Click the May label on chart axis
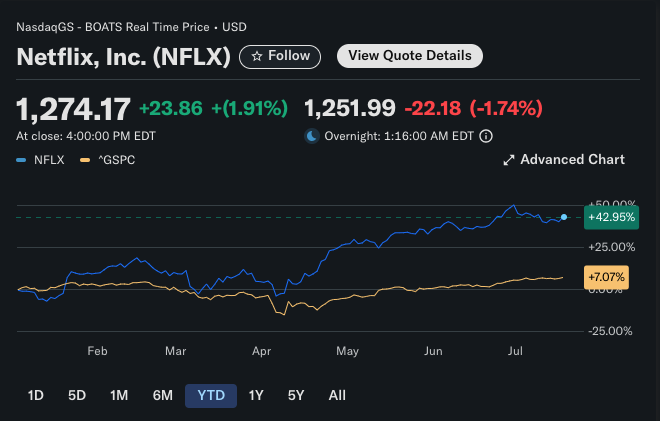Image resolution: width=660 pixels, height=421 pixels. coord(347,351)
